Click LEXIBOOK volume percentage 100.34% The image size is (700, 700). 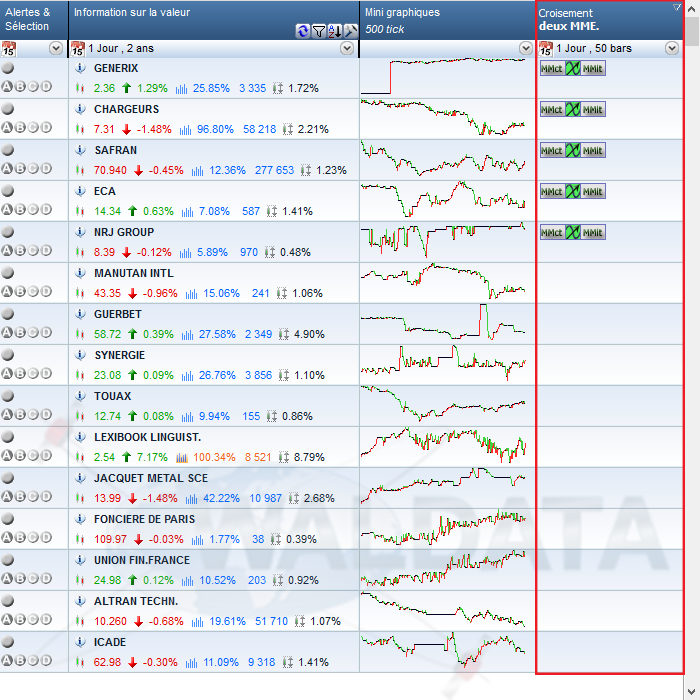point(214,458)
